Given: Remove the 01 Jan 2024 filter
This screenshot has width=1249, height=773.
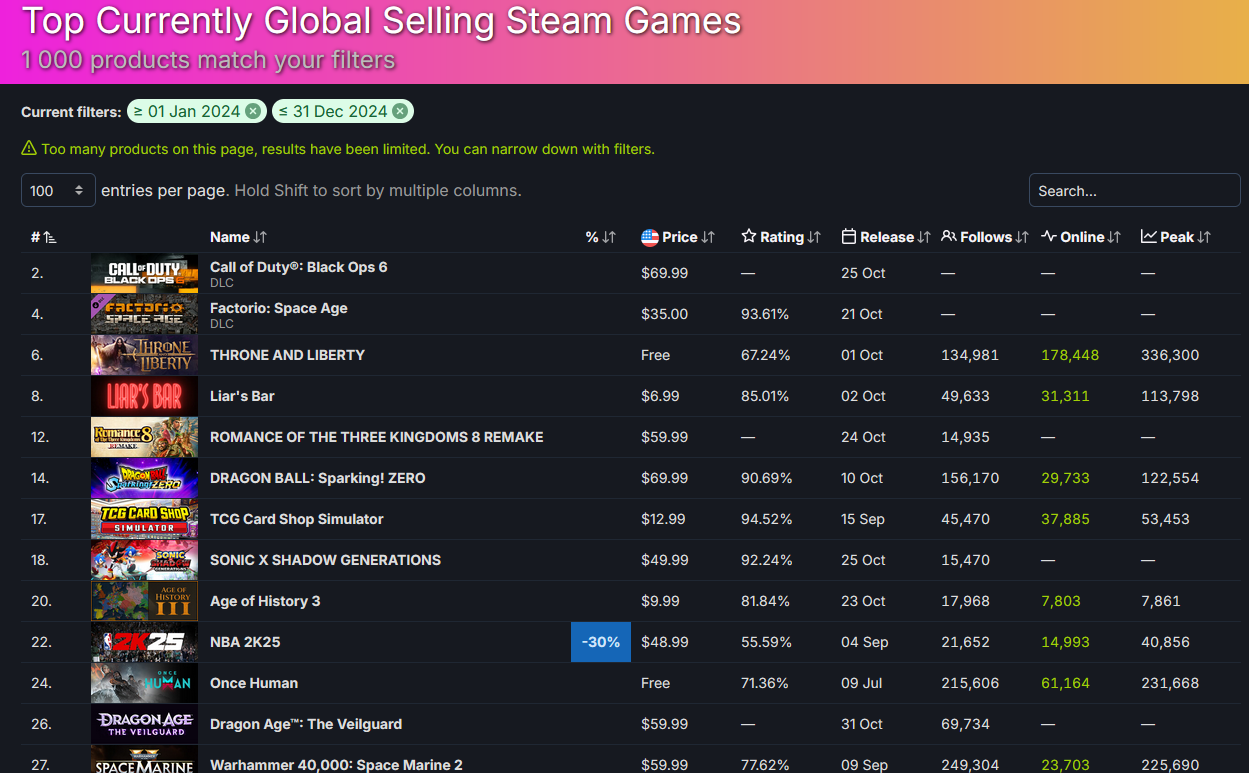Looking at the screenshot, I should [x=253, y=111].
